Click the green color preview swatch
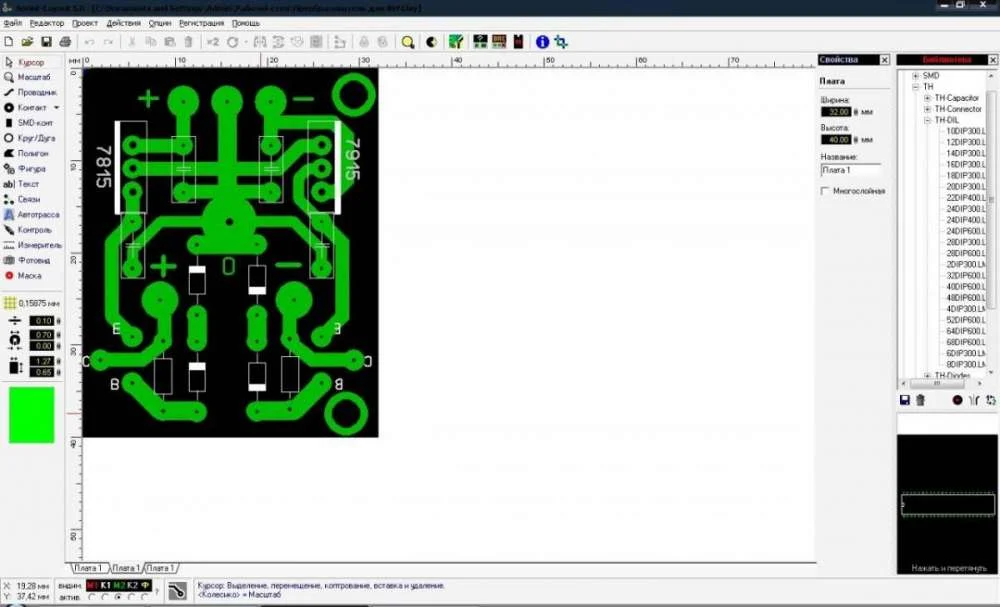The image size is (1000, 607). coord(31,415)
